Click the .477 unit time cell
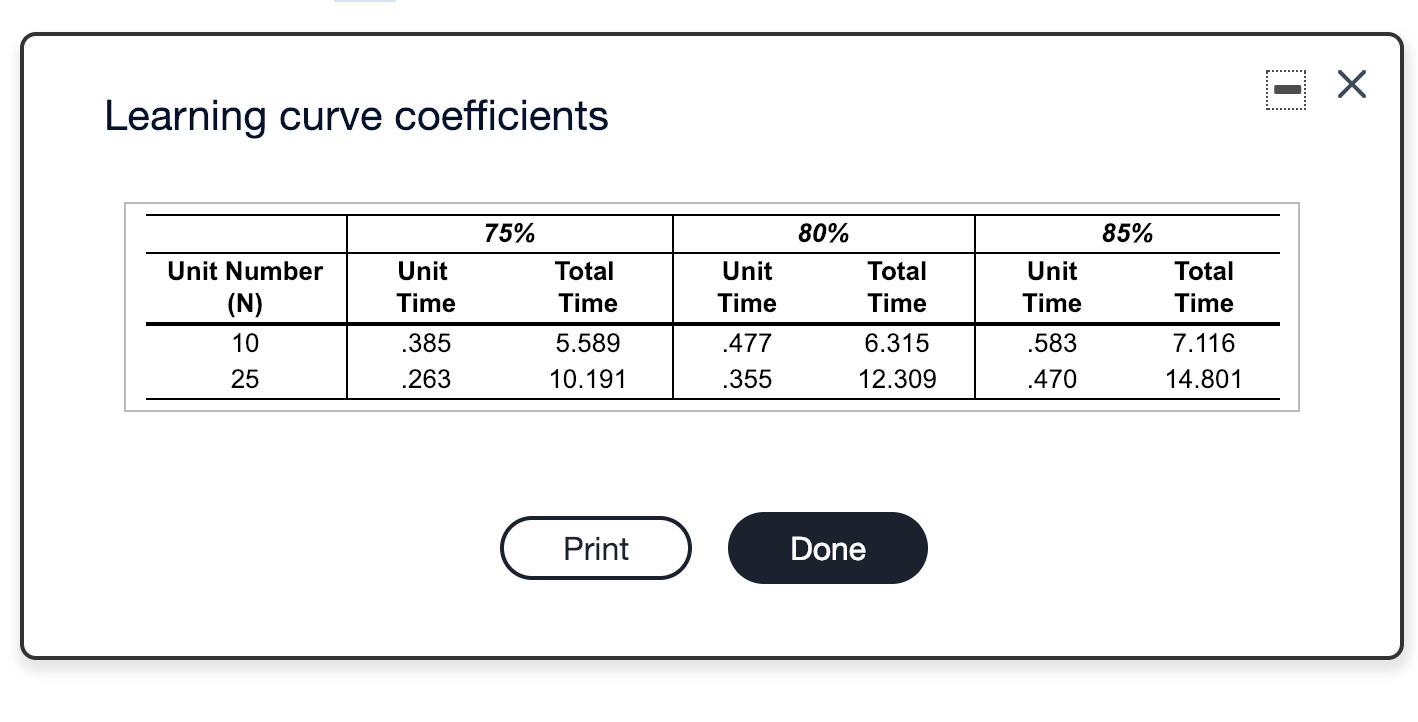 coord(746,343)
